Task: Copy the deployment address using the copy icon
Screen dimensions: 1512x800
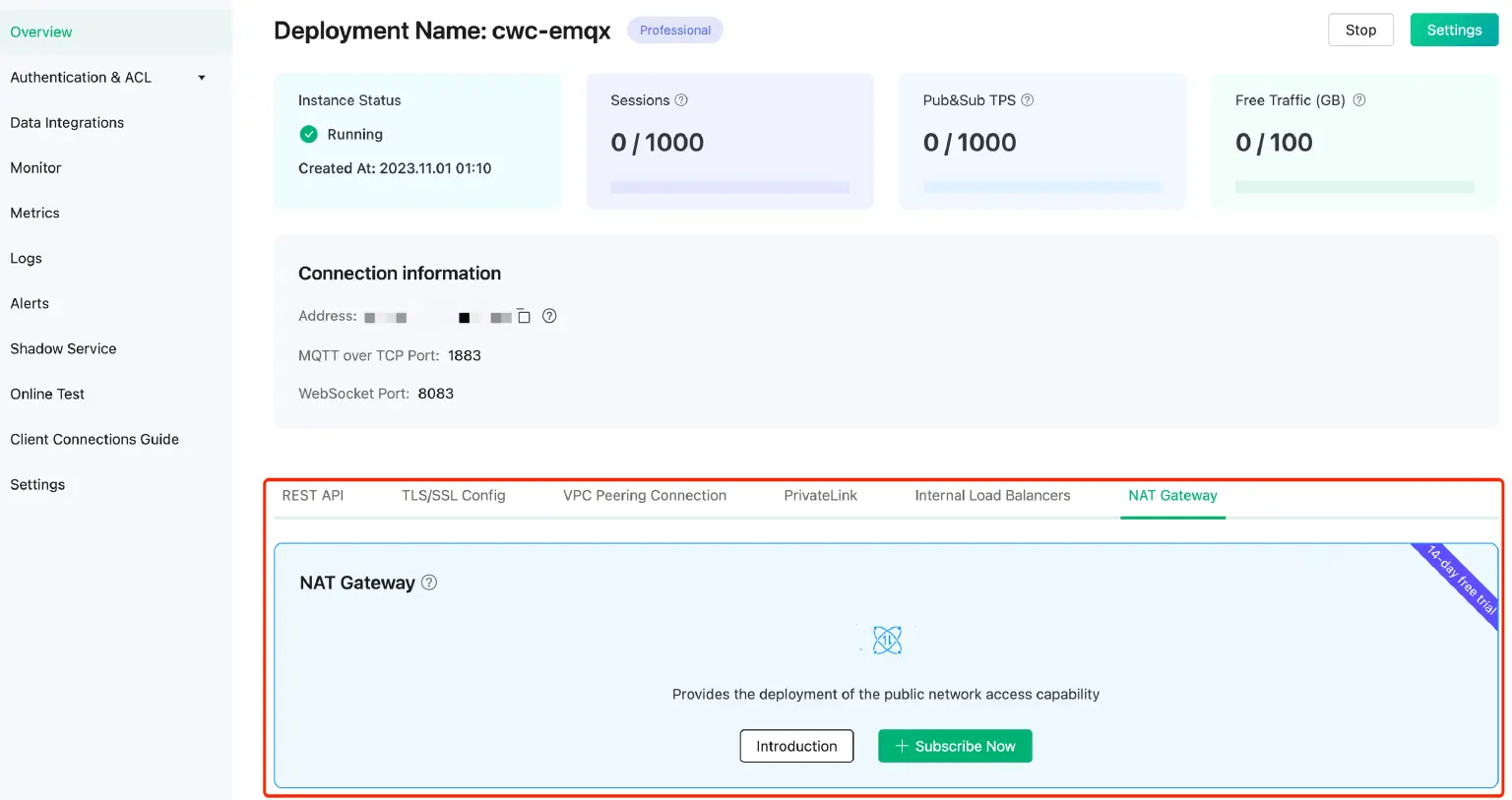Action: [526, 316]
